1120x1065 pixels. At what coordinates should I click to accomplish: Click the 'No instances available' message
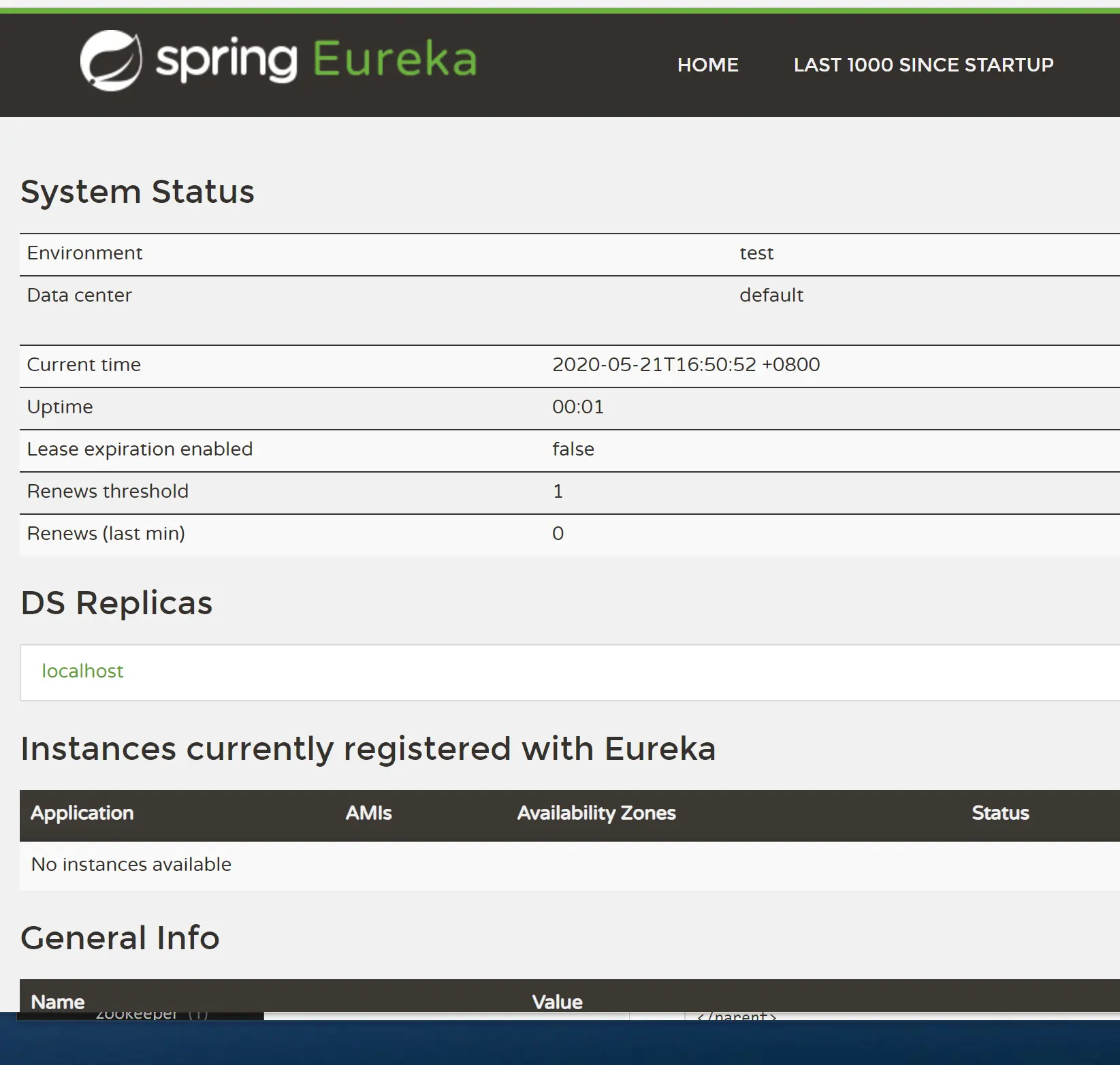[131, 865]
